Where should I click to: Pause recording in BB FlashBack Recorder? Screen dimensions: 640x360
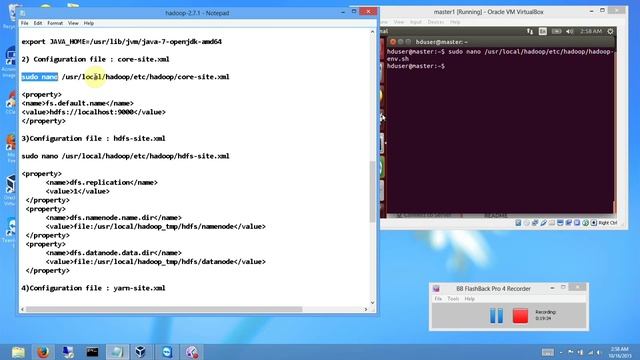click(496, 316)
